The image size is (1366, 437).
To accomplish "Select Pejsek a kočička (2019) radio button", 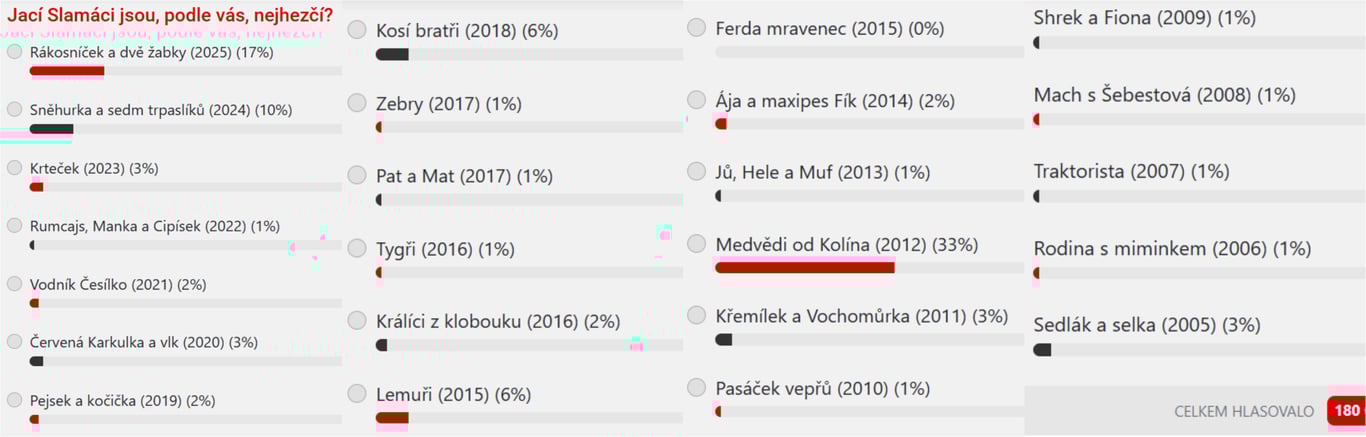I will 14,400.
